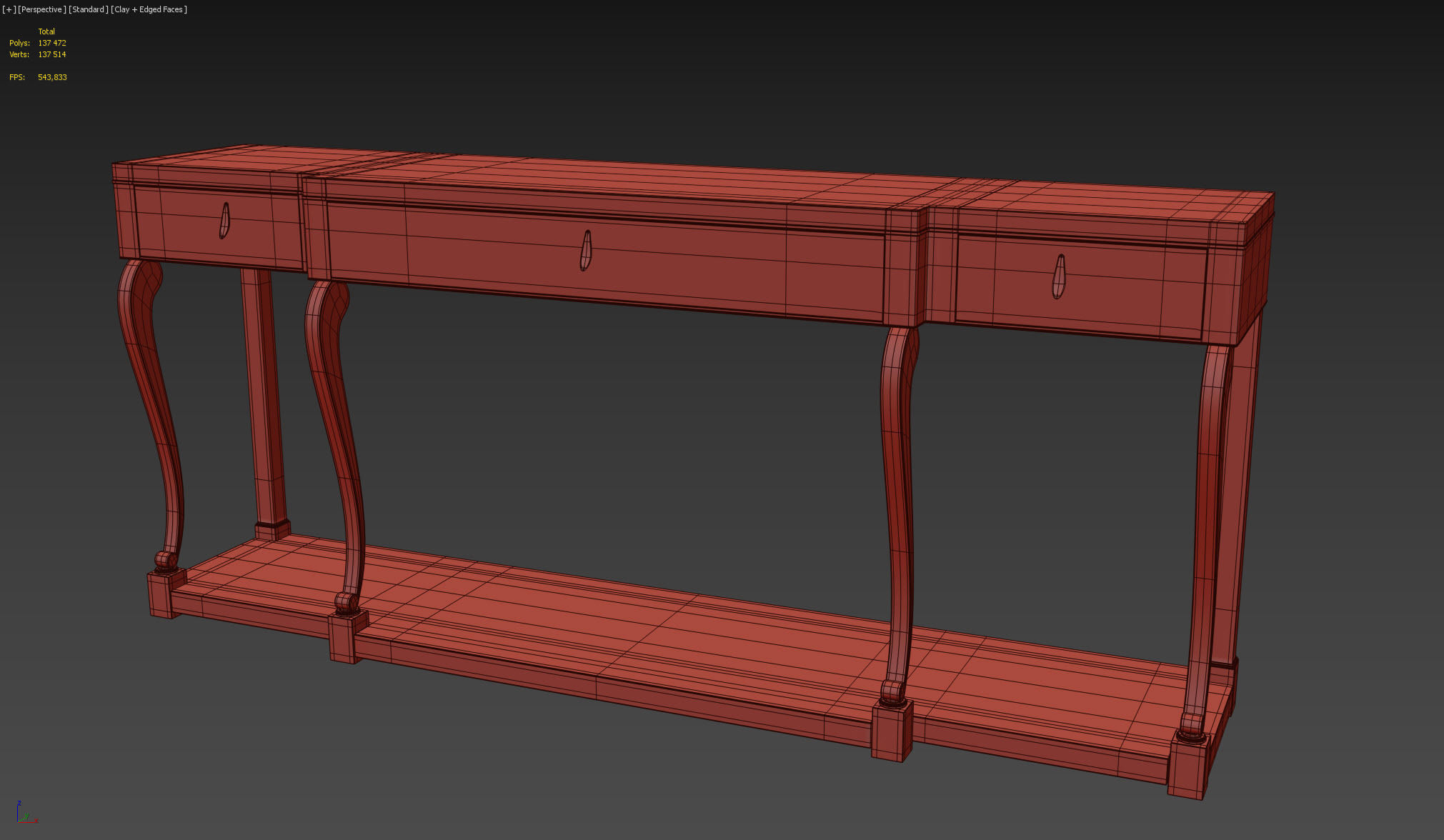This screenshot has width=1444, height=840.
Task: Open the Perspective viewport label menu
Action: coord(42,9)
